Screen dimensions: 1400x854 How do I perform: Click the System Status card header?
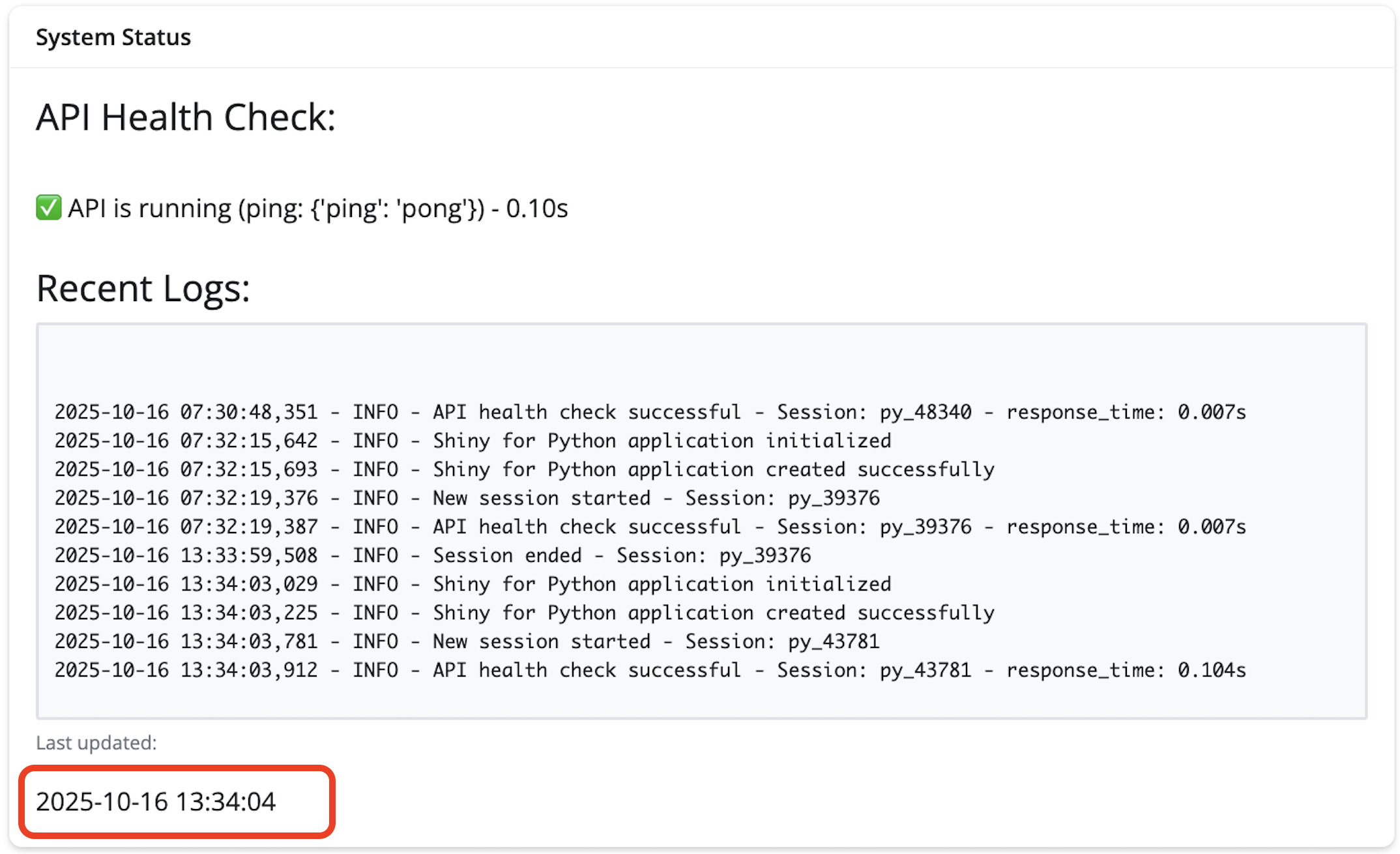[x=113, y=37]
